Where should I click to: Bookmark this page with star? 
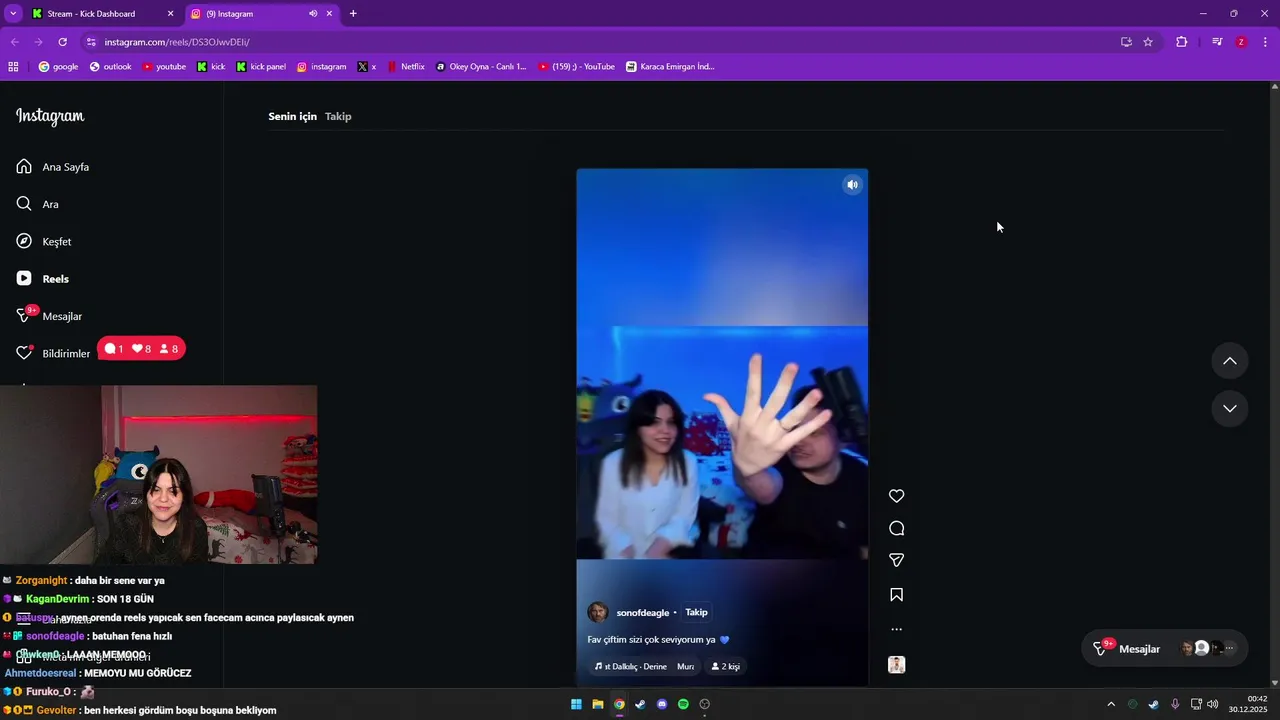(1148, 42)
